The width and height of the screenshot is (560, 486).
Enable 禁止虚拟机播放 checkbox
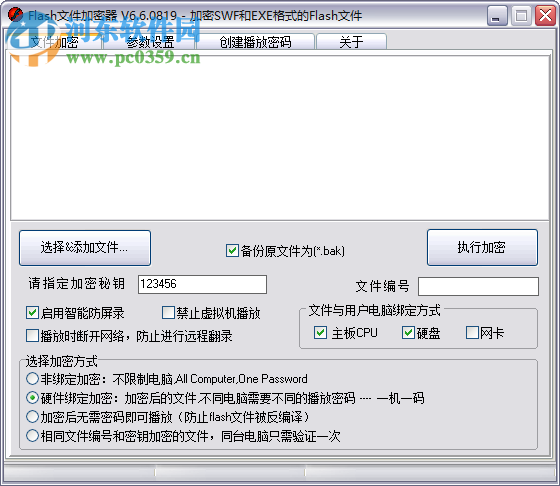[x=168, y=313]
